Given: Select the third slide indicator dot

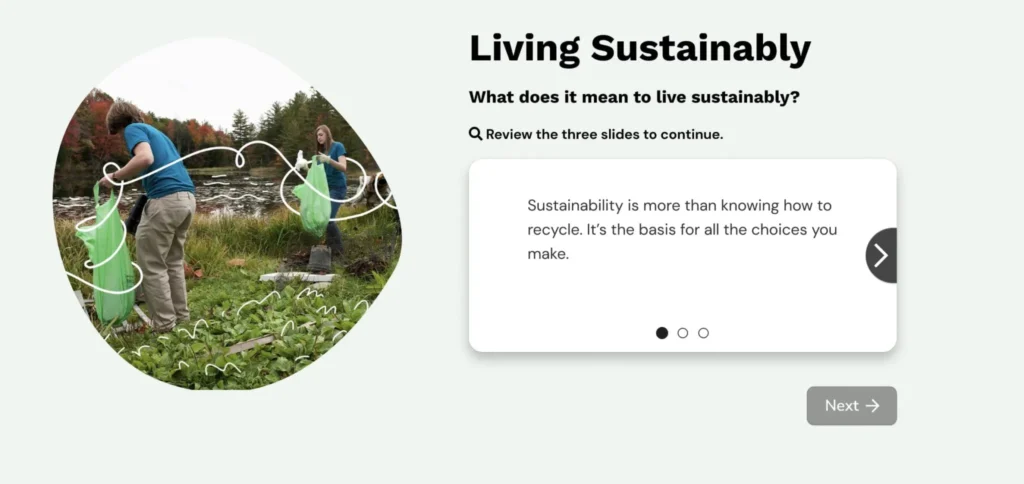Looking at the screenshot, I should (x=704, y=333).
